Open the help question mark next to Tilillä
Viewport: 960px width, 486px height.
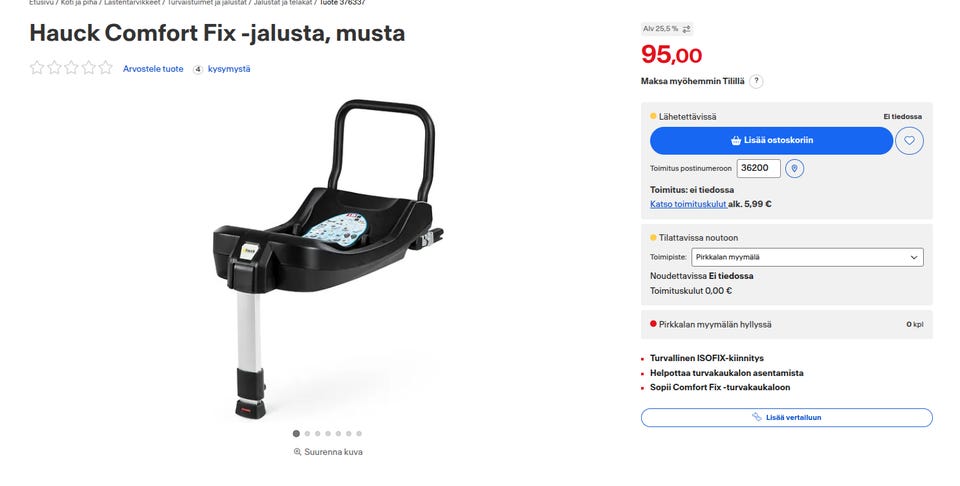pos(756,81)
